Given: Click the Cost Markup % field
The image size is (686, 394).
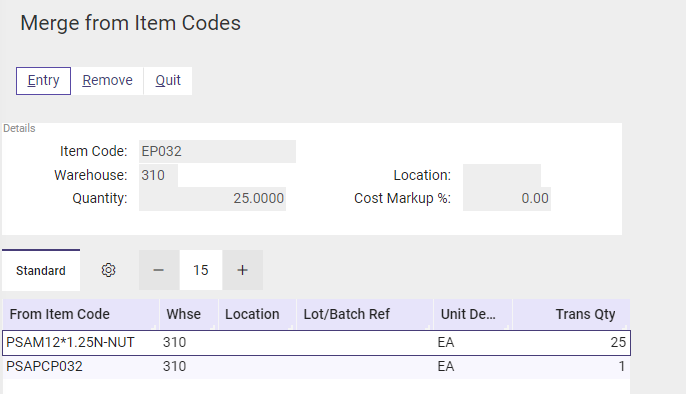Looking at the screenshot, I should (x=507, y=199).
